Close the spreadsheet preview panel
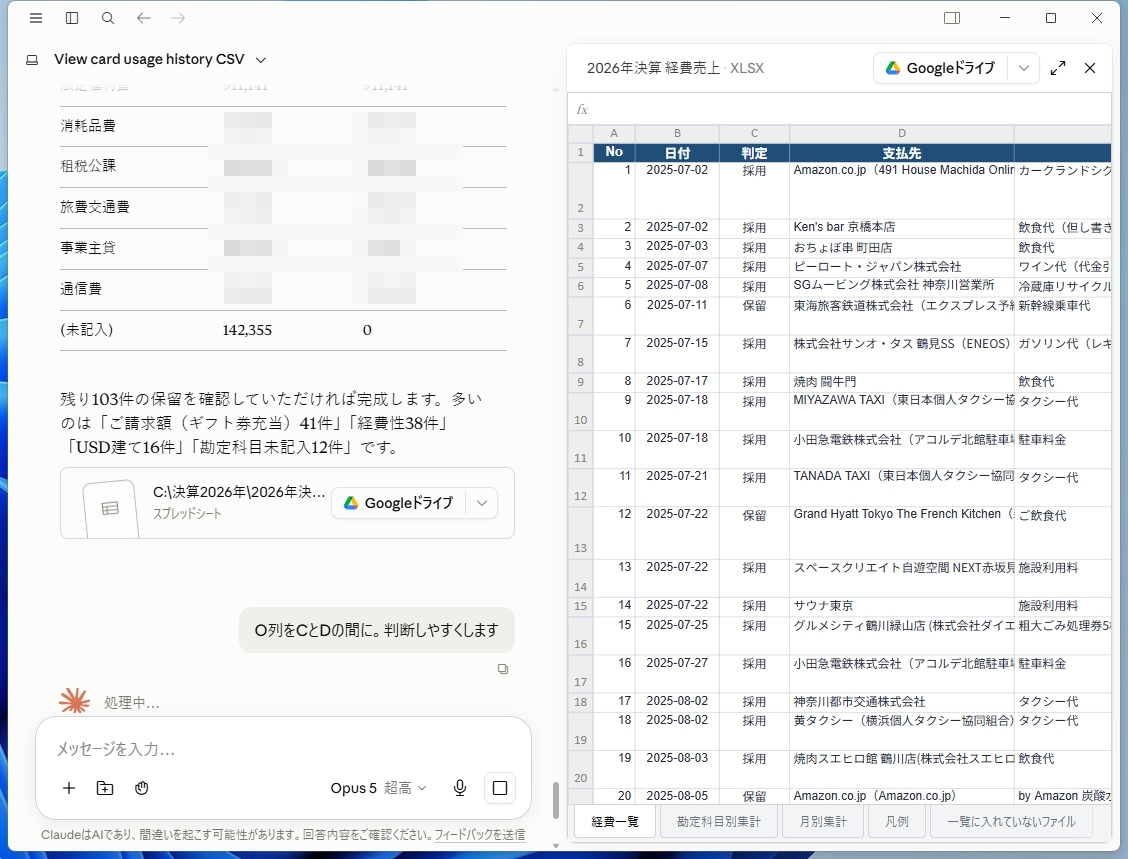This screenshot has width=1128, height=859. click(1090, 68)
